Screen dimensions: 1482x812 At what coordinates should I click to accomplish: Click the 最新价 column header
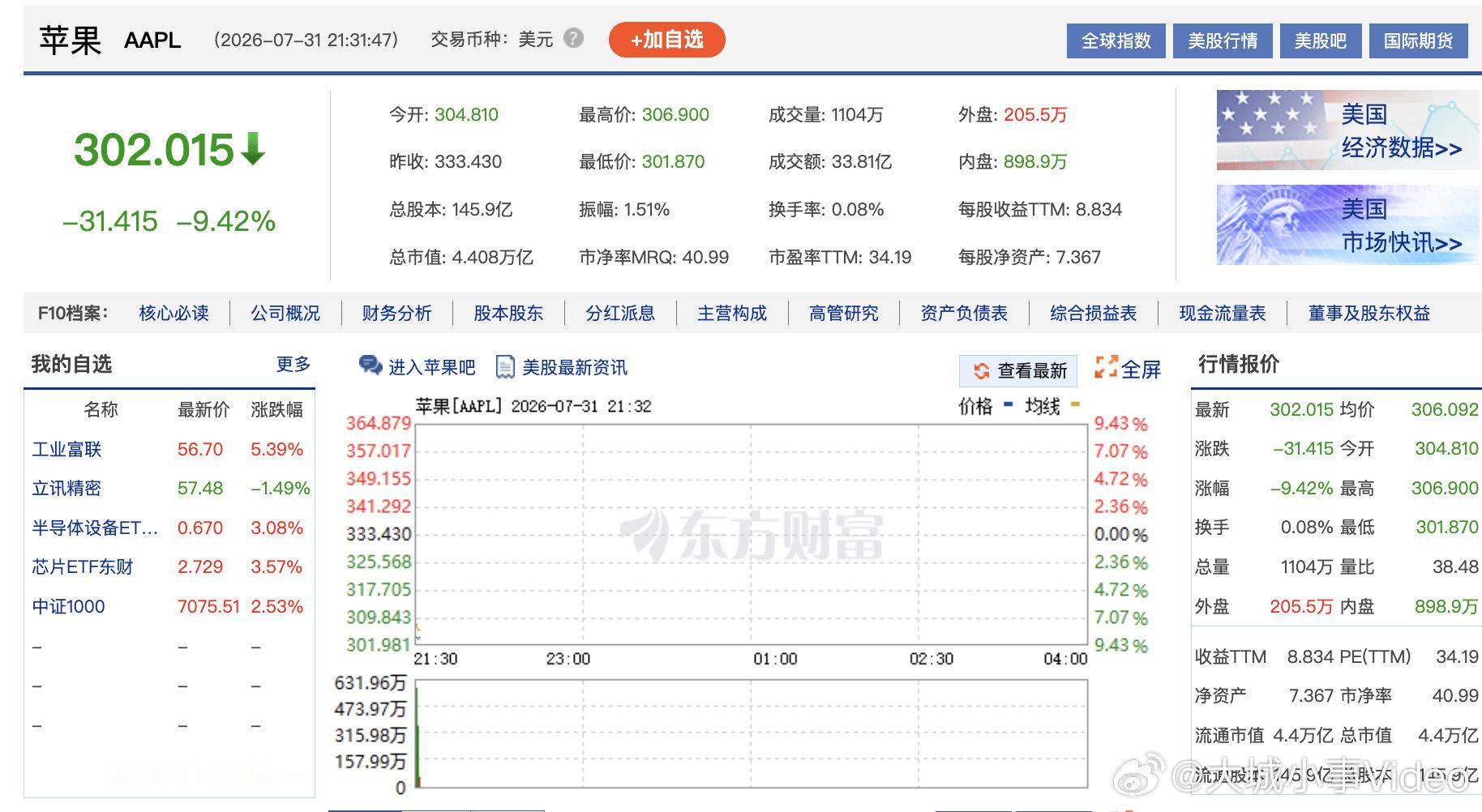[x=203, y=409]
